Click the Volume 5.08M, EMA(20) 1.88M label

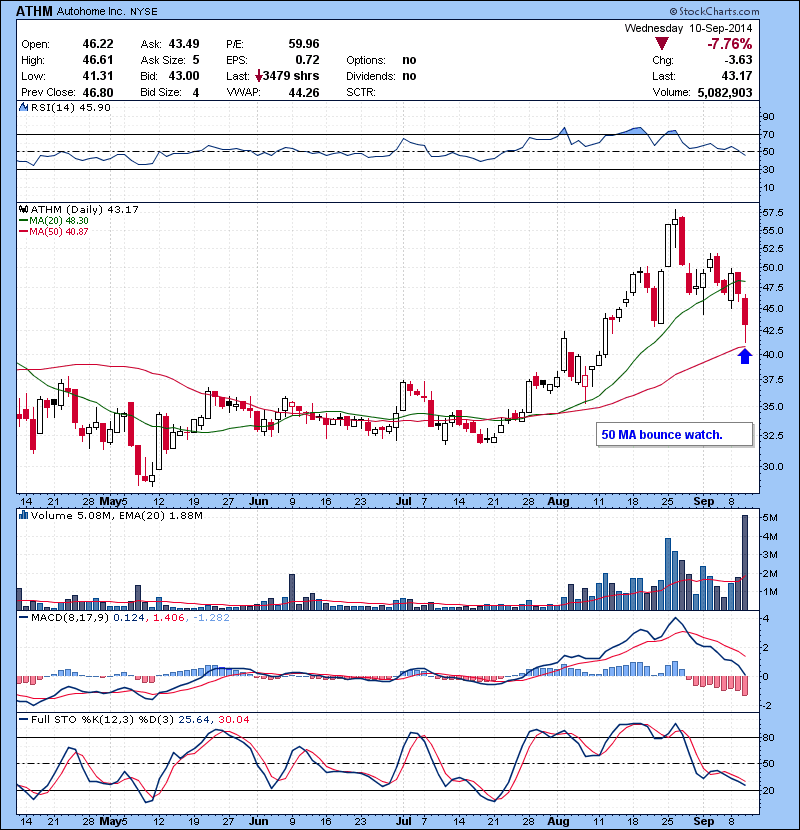coord(116,515)
